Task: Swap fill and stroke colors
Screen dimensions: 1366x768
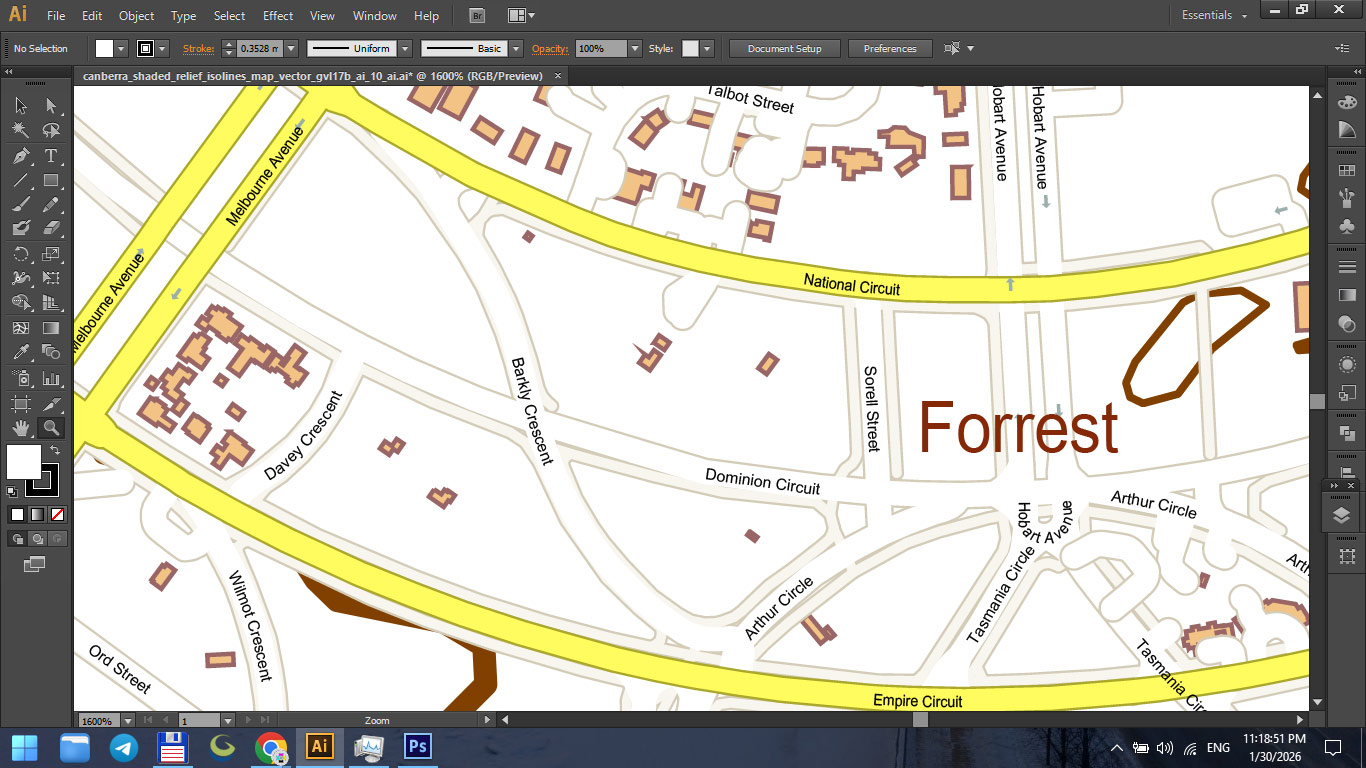Action: (55, 451)
